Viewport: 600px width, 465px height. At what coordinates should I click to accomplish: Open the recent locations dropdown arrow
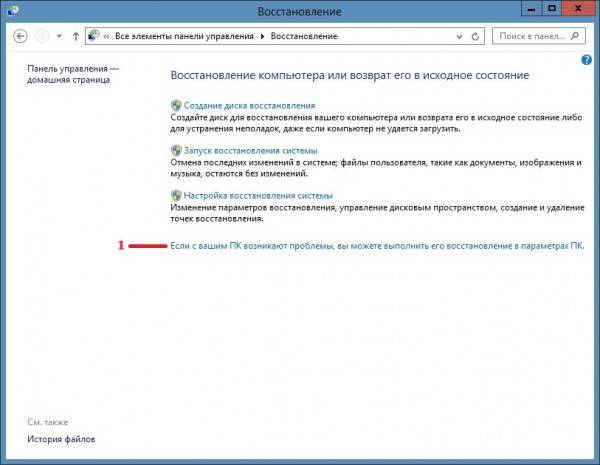point(59,36)
